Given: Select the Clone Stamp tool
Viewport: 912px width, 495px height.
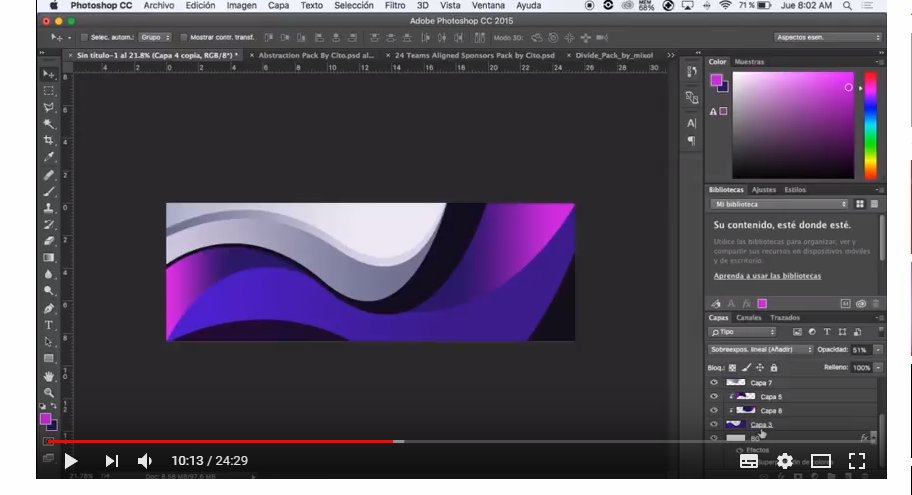Looking at the screenshot, I should [x=49, y=208].
